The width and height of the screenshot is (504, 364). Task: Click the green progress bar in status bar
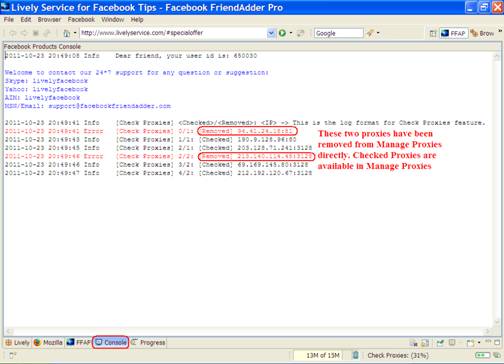click(482, 355)
